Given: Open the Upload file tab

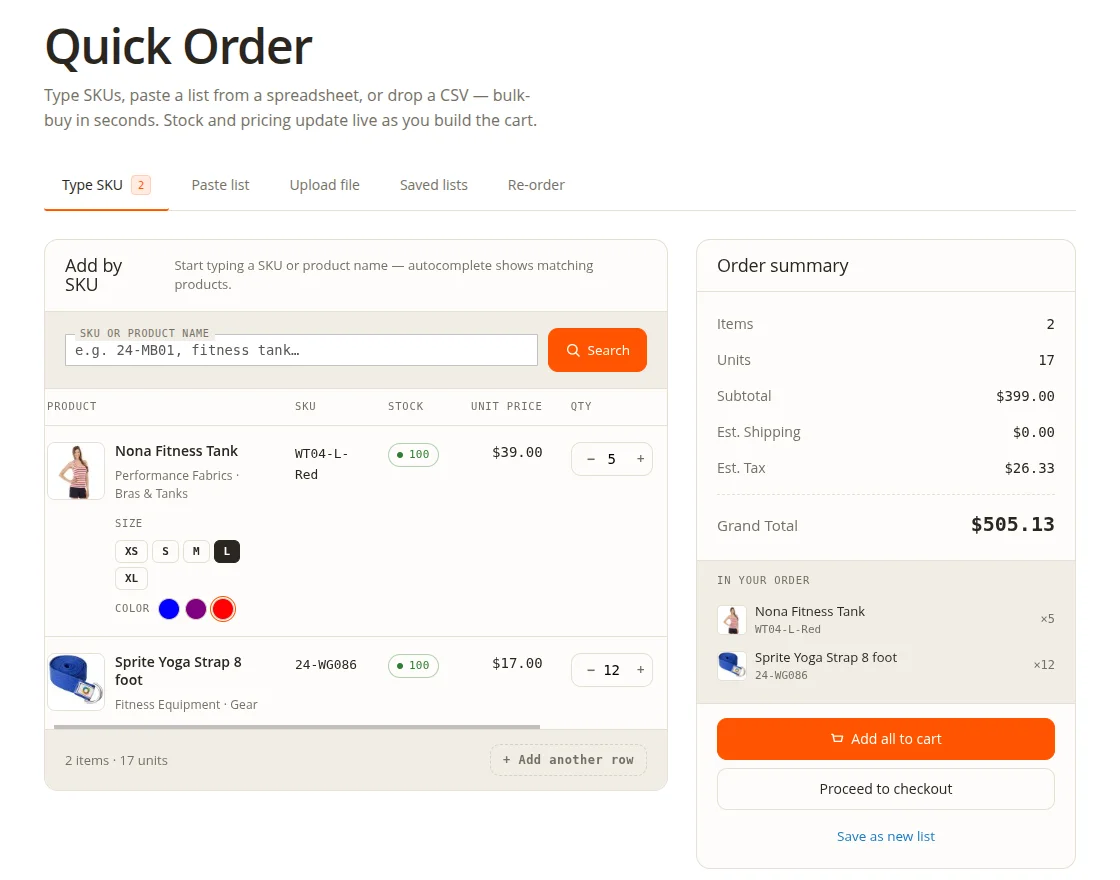Looking at the screenshot, I should [x=324, y=185].
